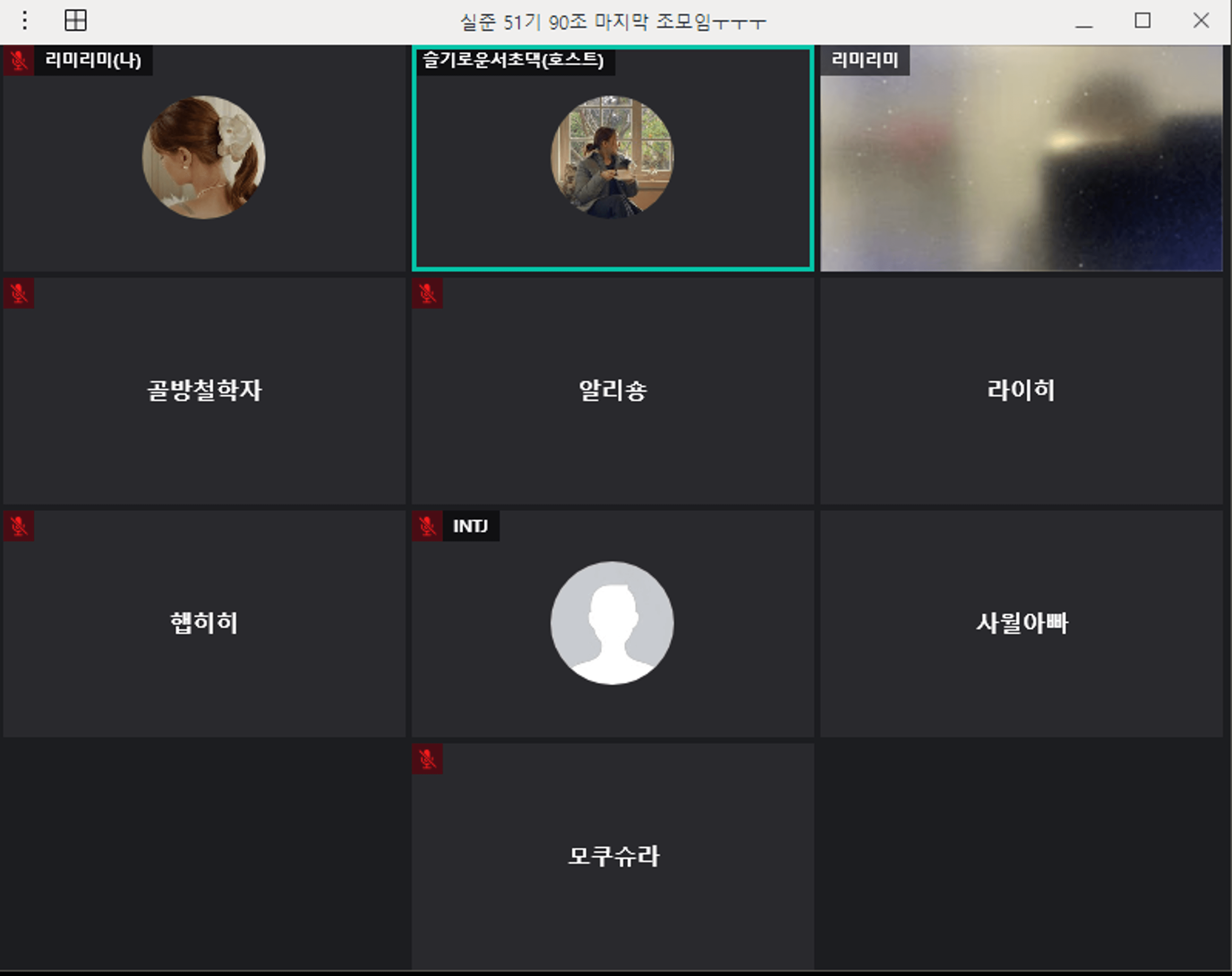1232x976 pixels.
Task: Click muted mic icon on 햅히히 tile
Action: coord(18,526)
